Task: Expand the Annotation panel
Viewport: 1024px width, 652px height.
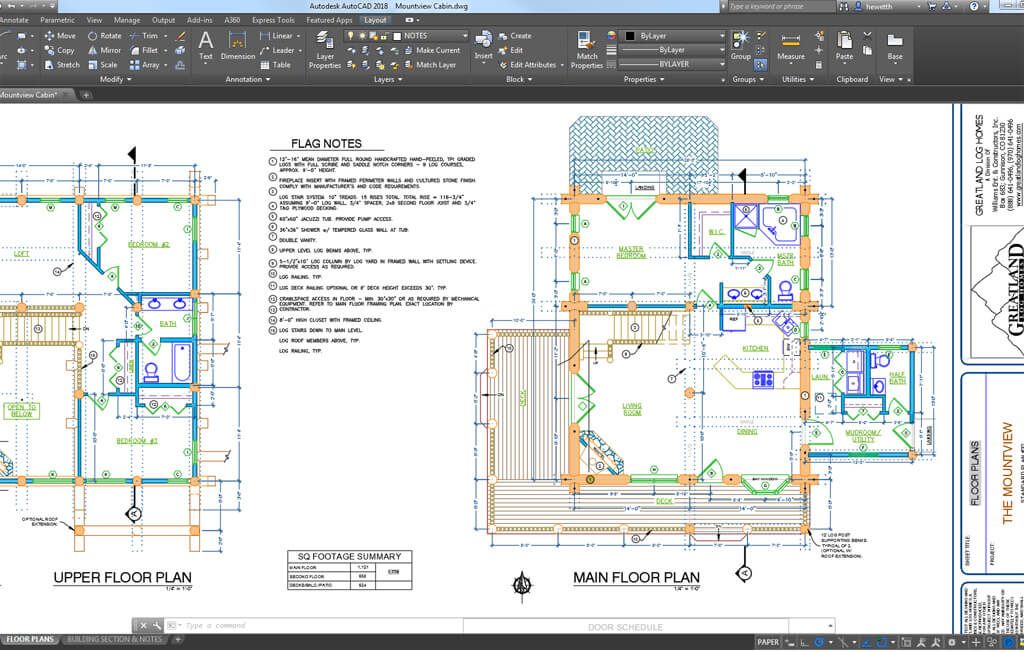Action: [x=248, y=80]
